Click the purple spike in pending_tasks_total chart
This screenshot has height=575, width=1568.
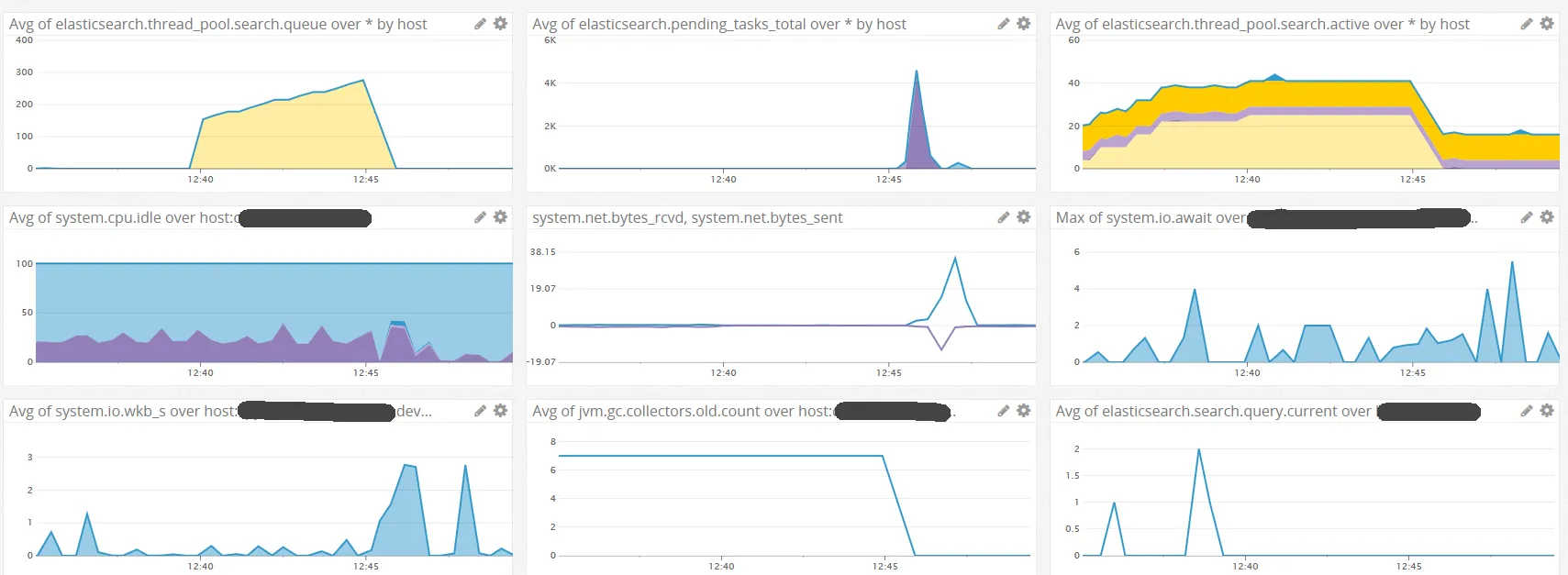[917, 138]
